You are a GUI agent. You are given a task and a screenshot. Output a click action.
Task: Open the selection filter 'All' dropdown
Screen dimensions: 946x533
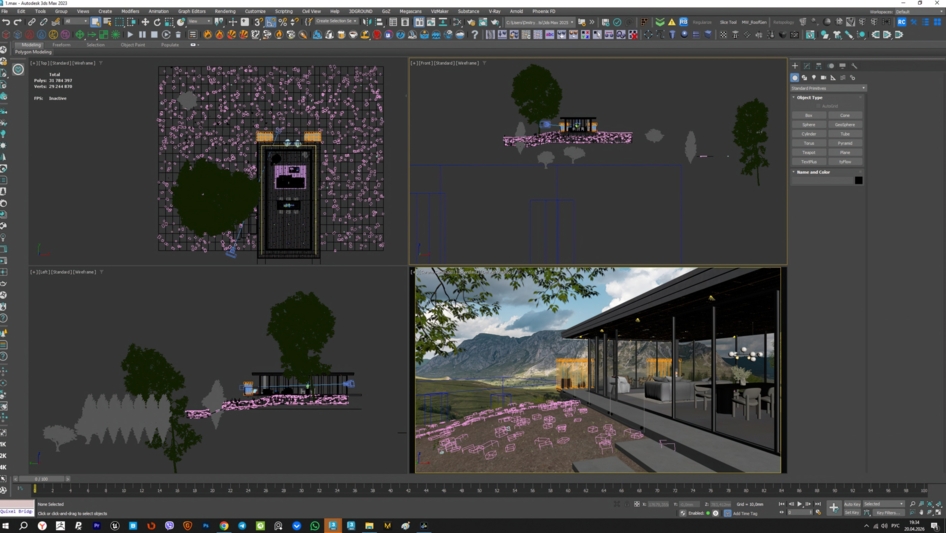coord(75,22)
